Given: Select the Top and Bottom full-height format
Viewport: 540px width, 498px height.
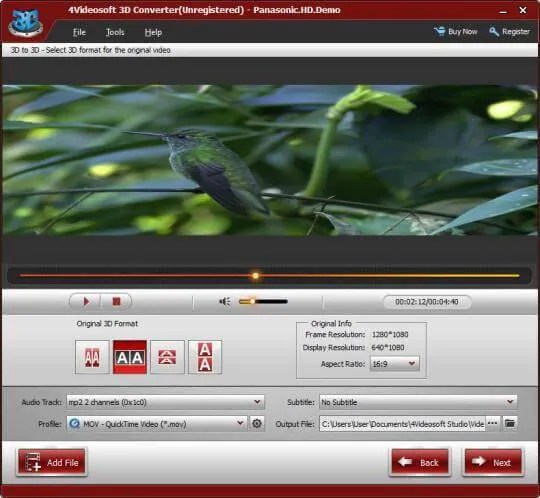Looking at the screenshot, I should click(x=205, y=357).
